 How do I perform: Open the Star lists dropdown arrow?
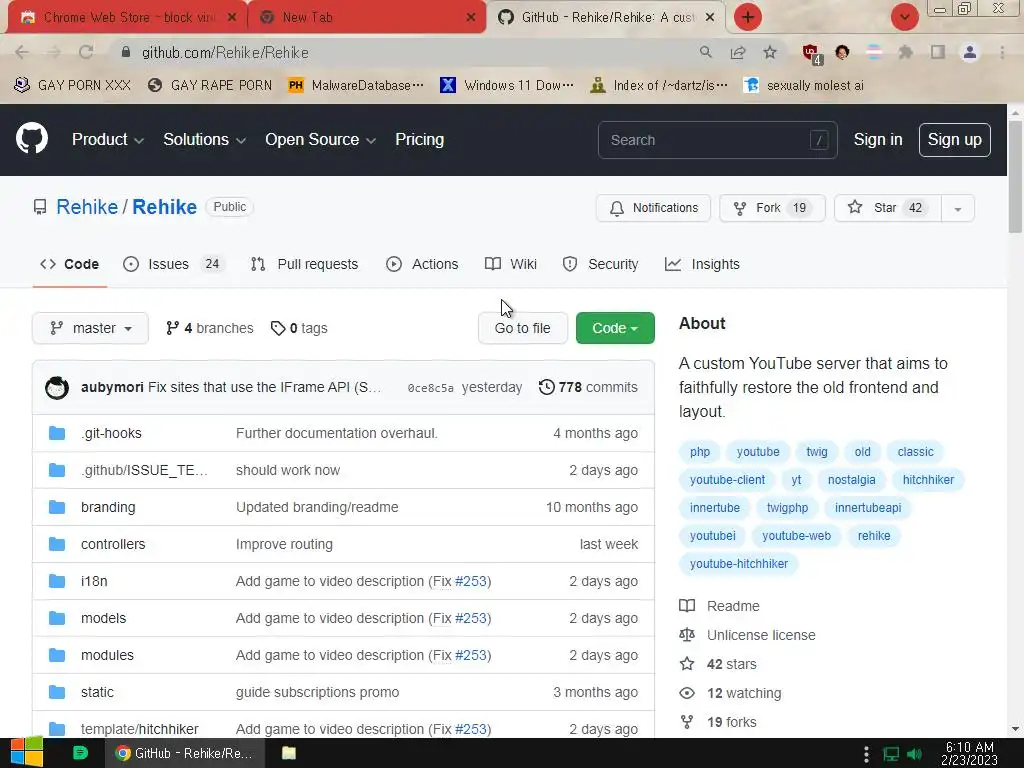pos(957,208)
